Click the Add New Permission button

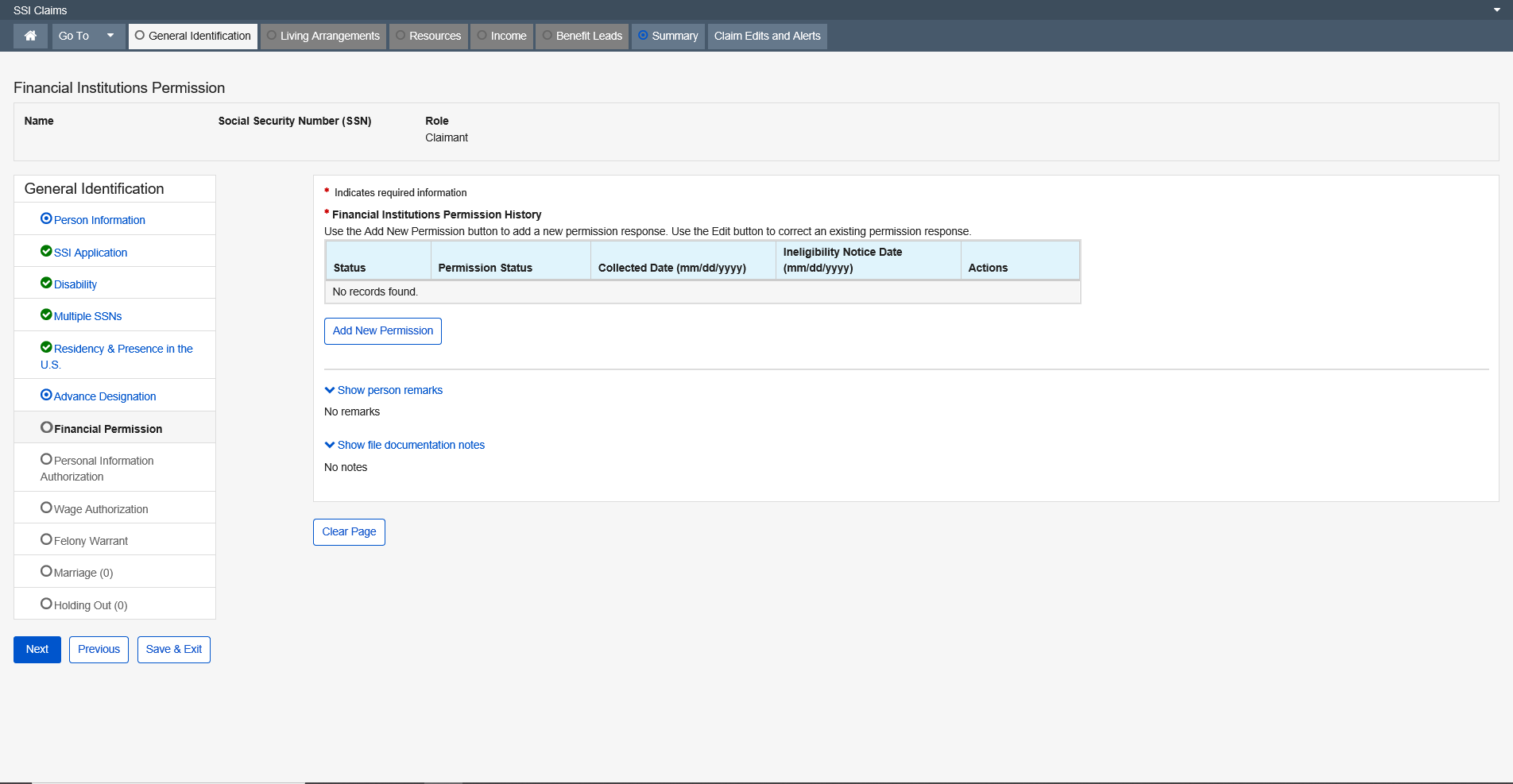383,331
